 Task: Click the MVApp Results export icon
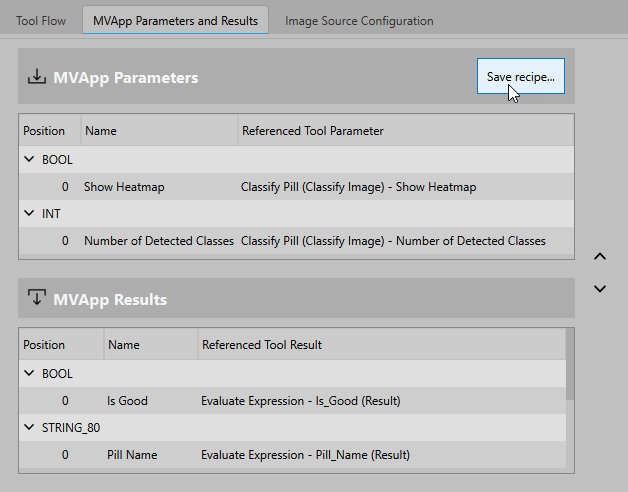pyautogui.click(x=37, y=299)
